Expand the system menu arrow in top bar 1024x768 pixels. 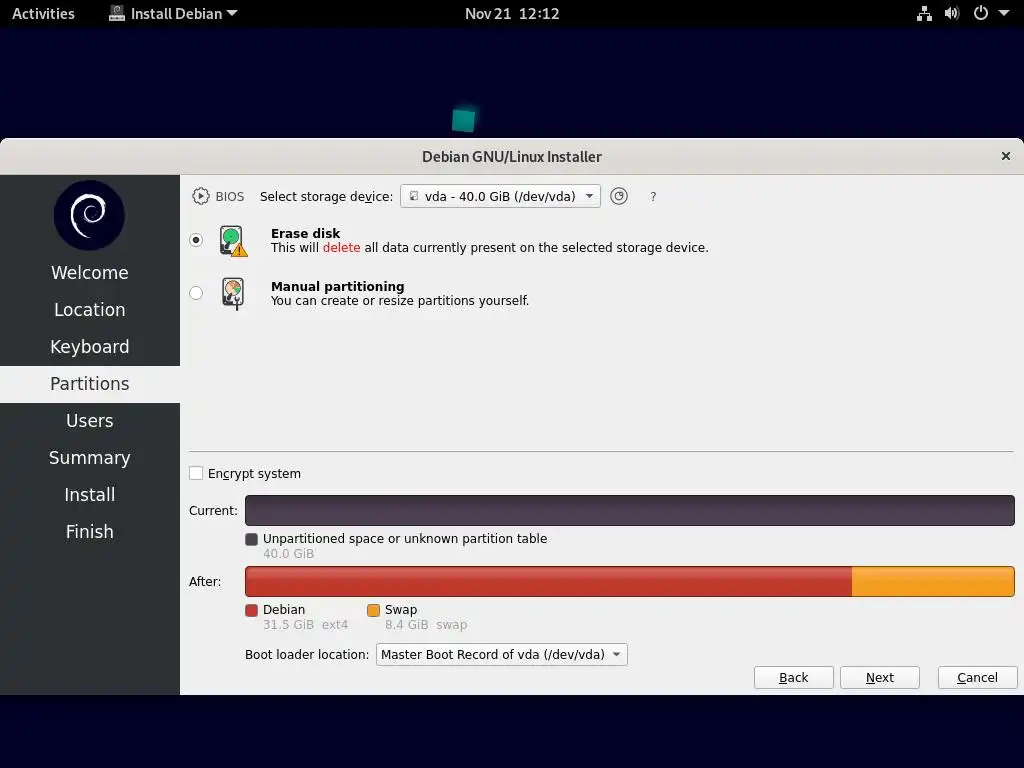1004,13
